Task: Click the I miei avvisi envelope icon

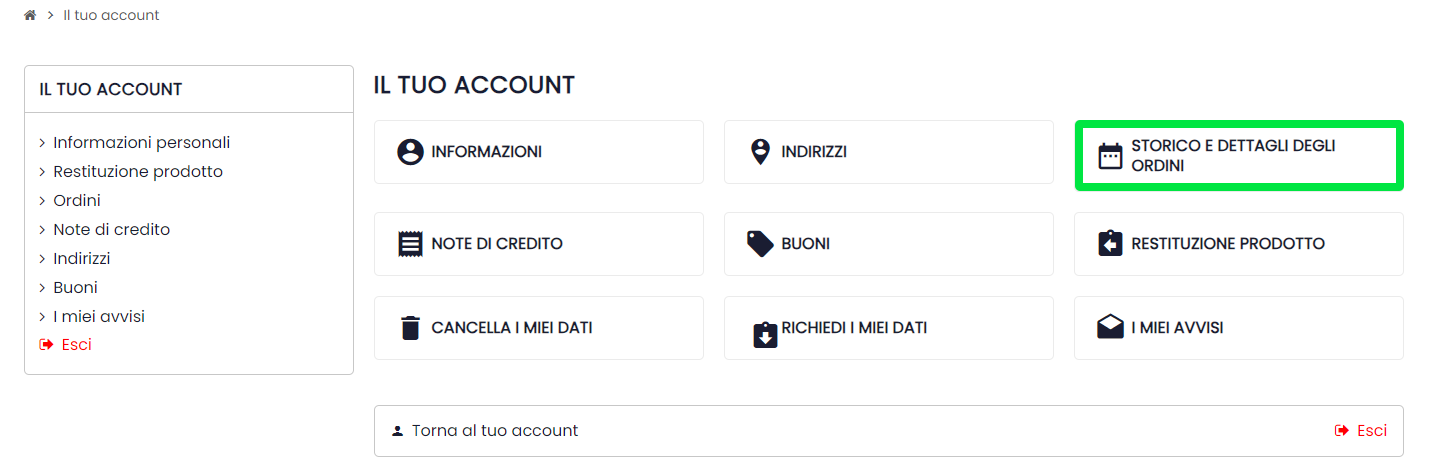Action: 1110,328
